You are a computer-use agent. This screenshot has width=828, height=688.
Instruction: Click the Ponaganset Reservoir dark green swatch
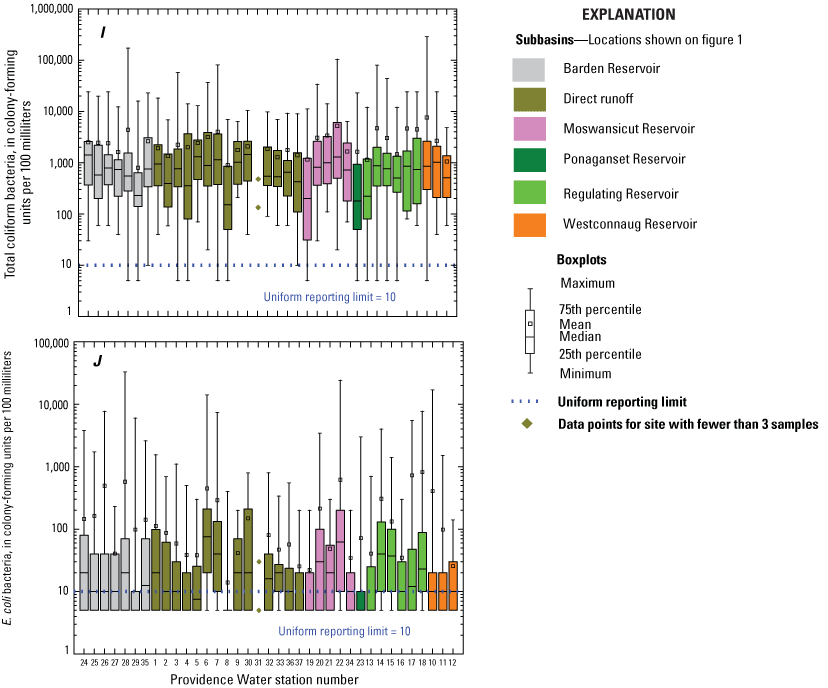[528, 160]
